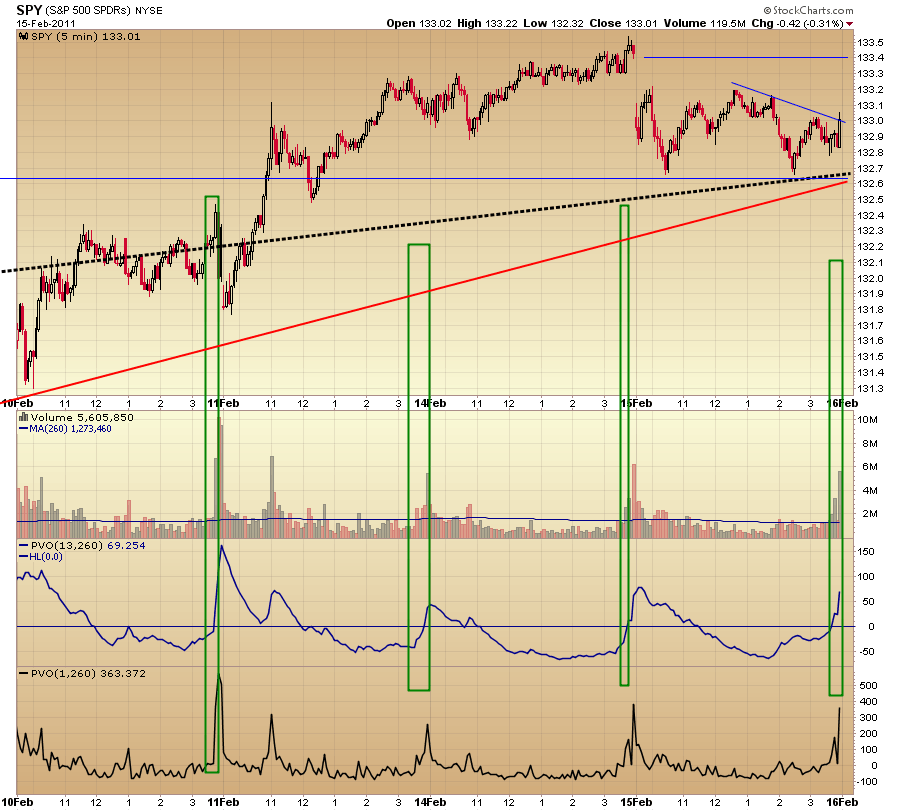Viewport: 900px width, 811px height.
Task: Click the 2M volume axis label
Action: pyautogui.click(x=870, y=514)
